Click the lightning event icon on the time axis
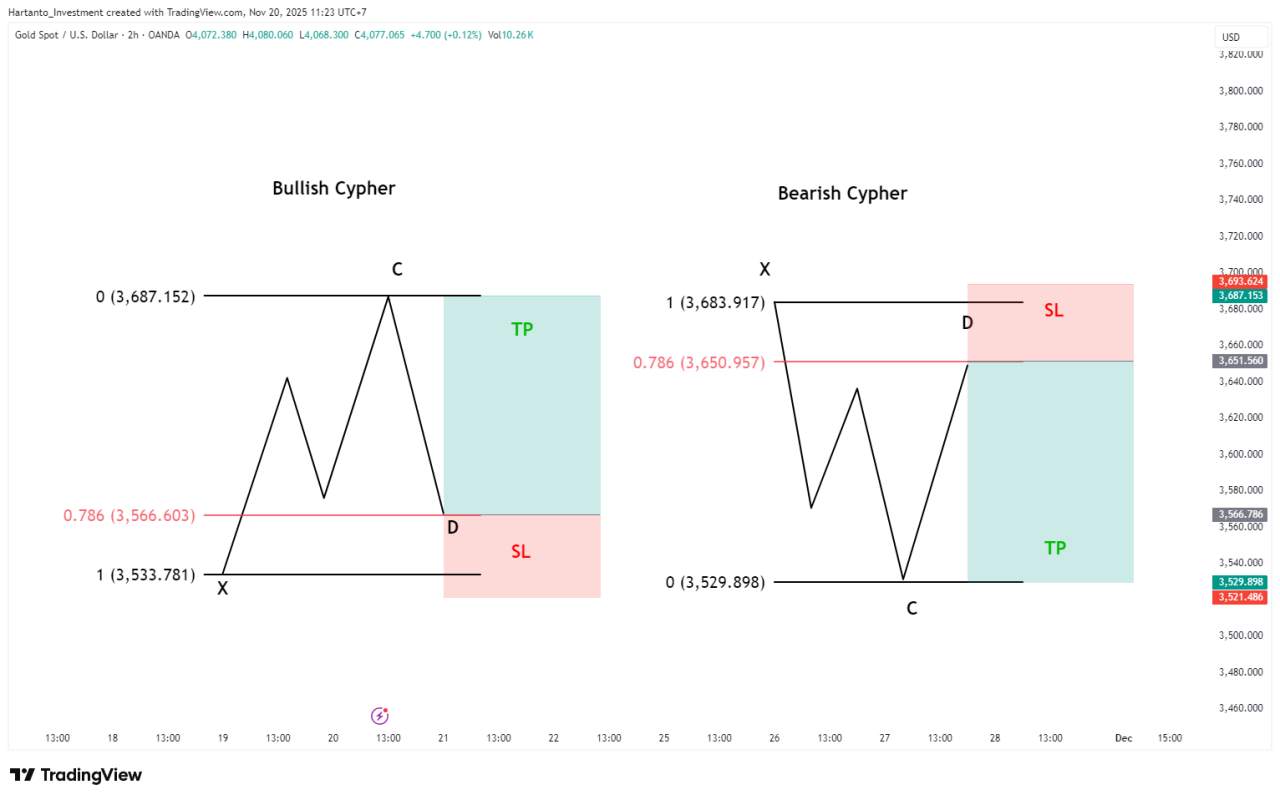1280x800 pixels. click(379, 715)
